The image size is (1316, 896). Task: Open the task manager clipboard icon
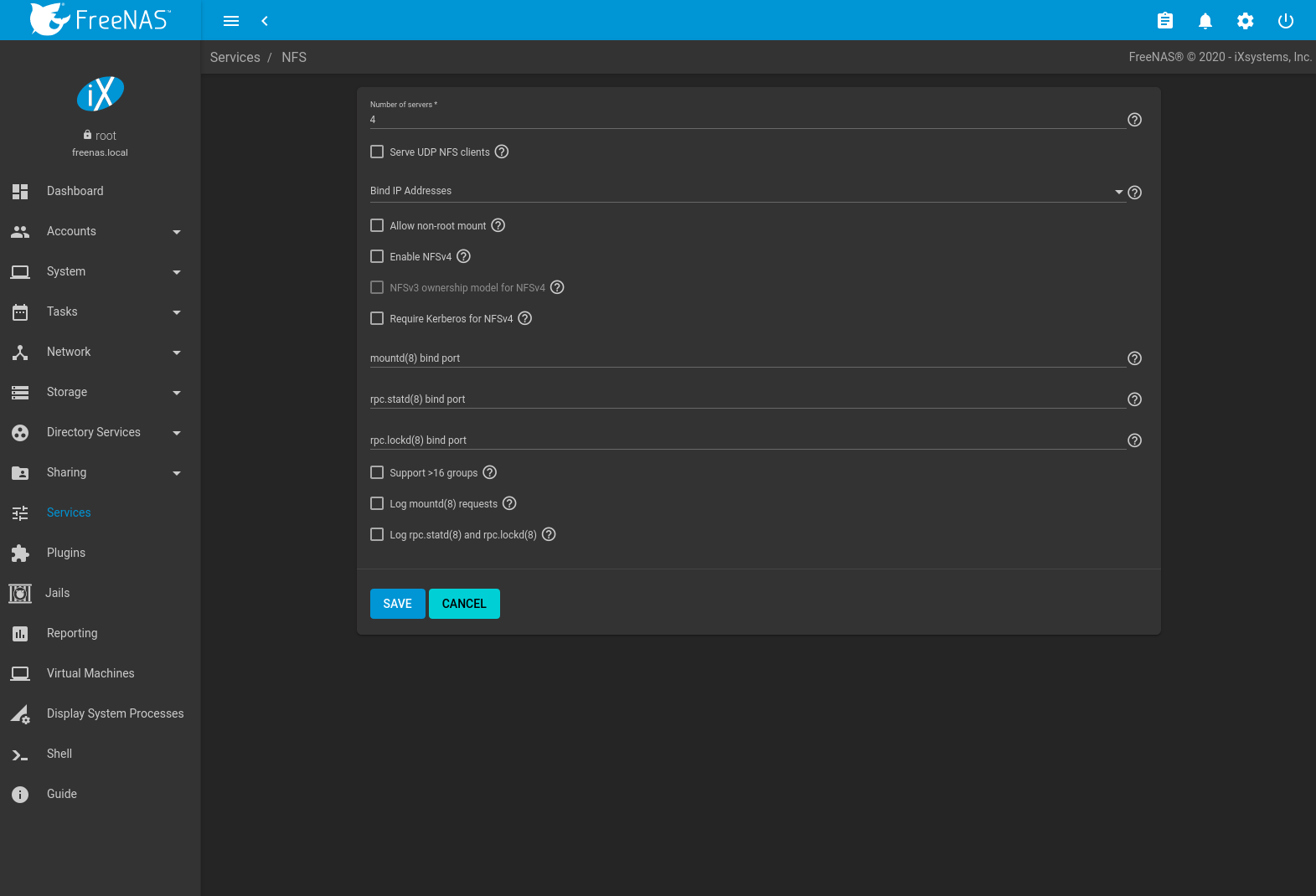(1164, 21)
